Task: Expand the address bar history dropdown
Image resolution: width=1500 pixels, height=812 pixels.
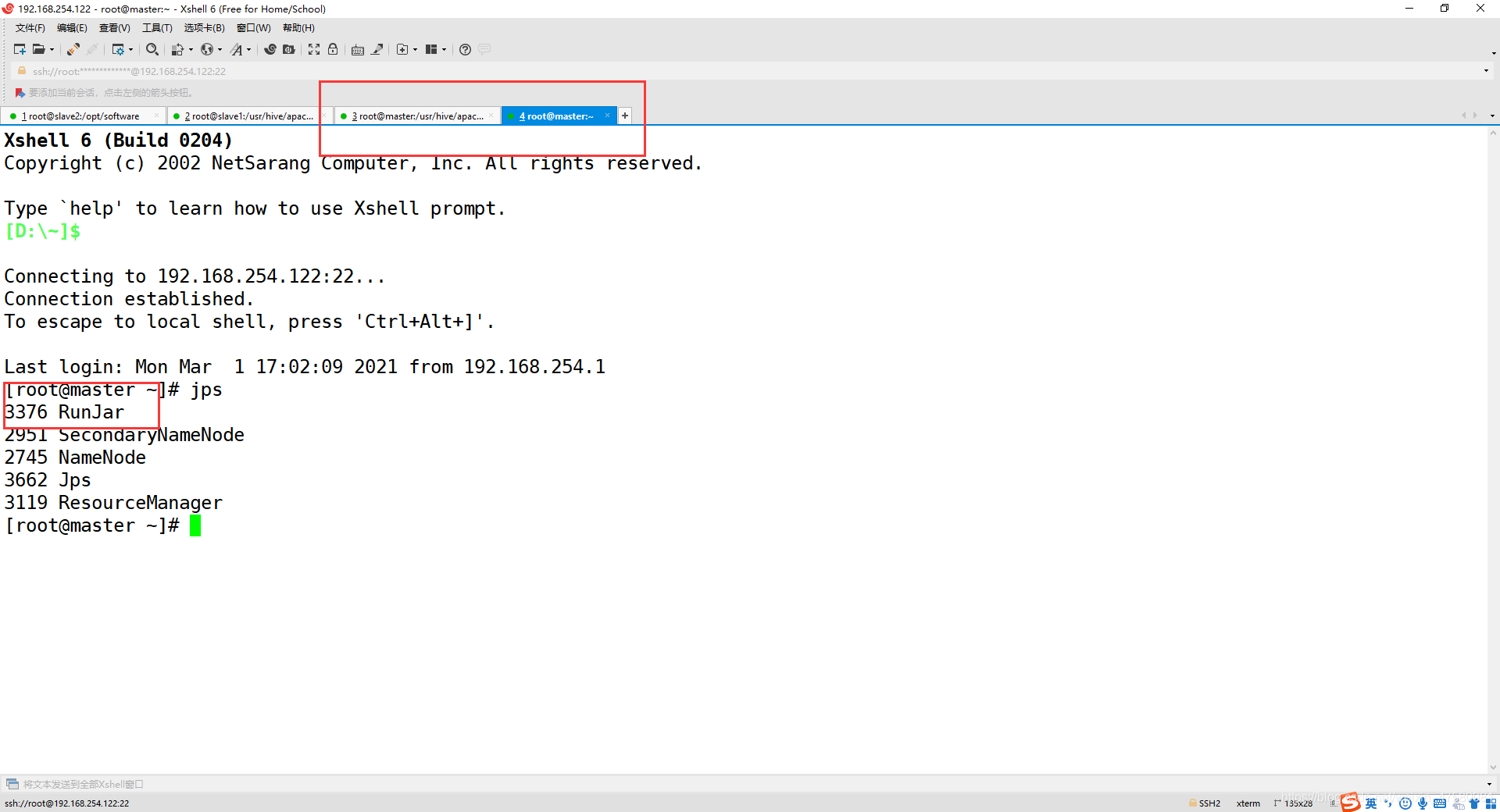Action: coord(1486,71)
